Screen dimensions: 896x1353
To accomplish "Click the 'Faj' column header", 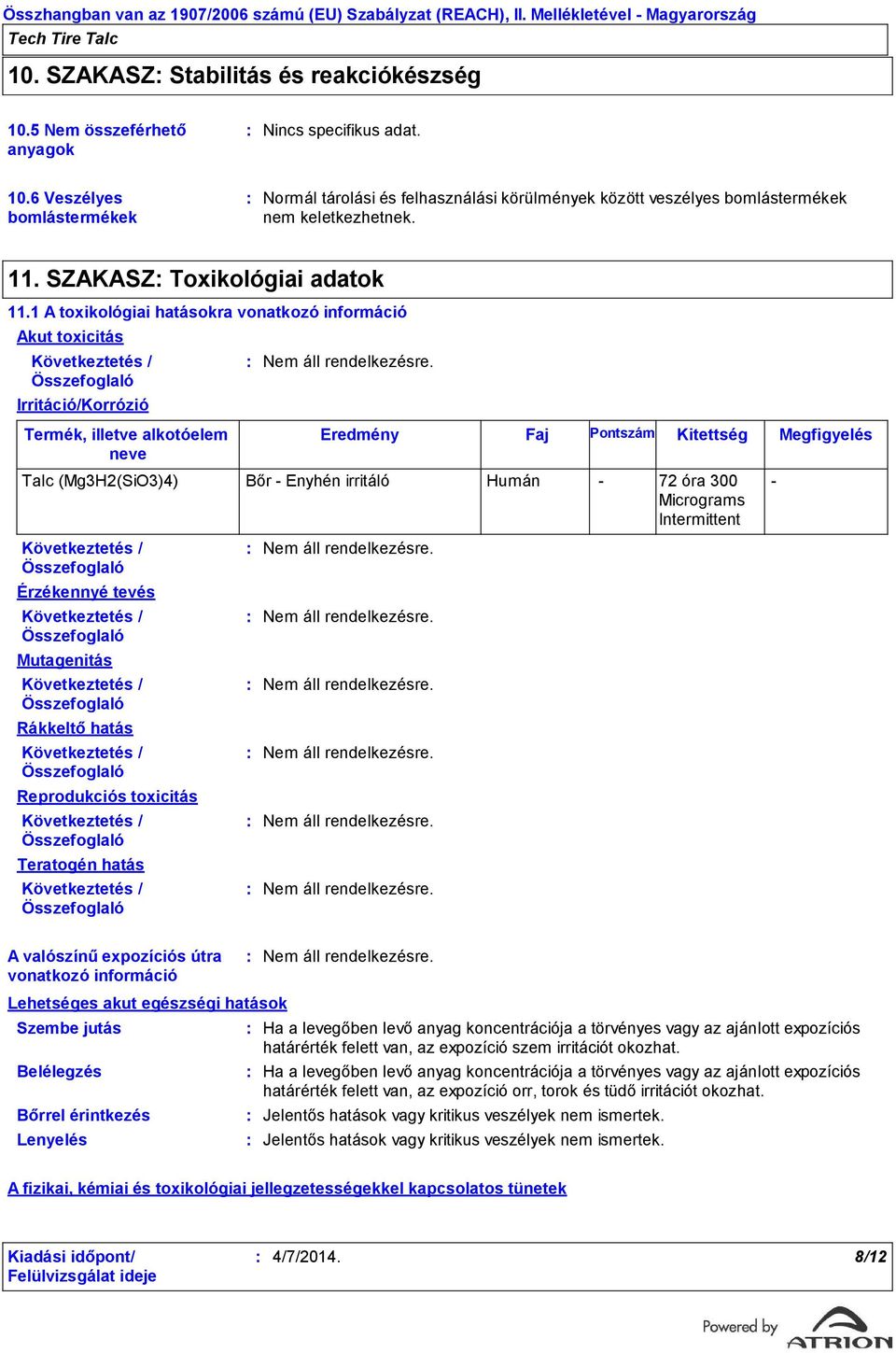I will [x=537, y=434].
